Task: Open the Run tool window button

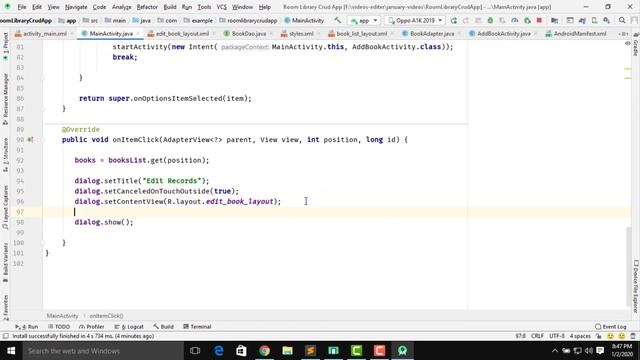Action: (27, 327)
